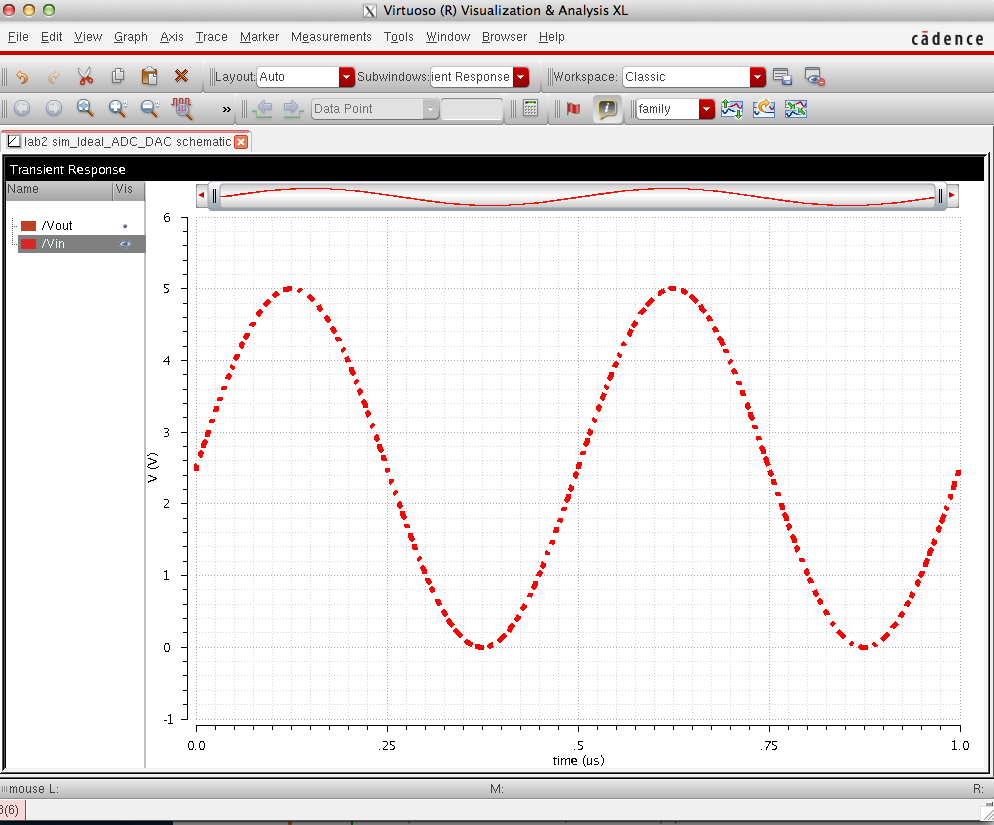Screen dimensions: 994x825
Task: Select the /Vout signal in the legend
Action: [x=57, y=226]
